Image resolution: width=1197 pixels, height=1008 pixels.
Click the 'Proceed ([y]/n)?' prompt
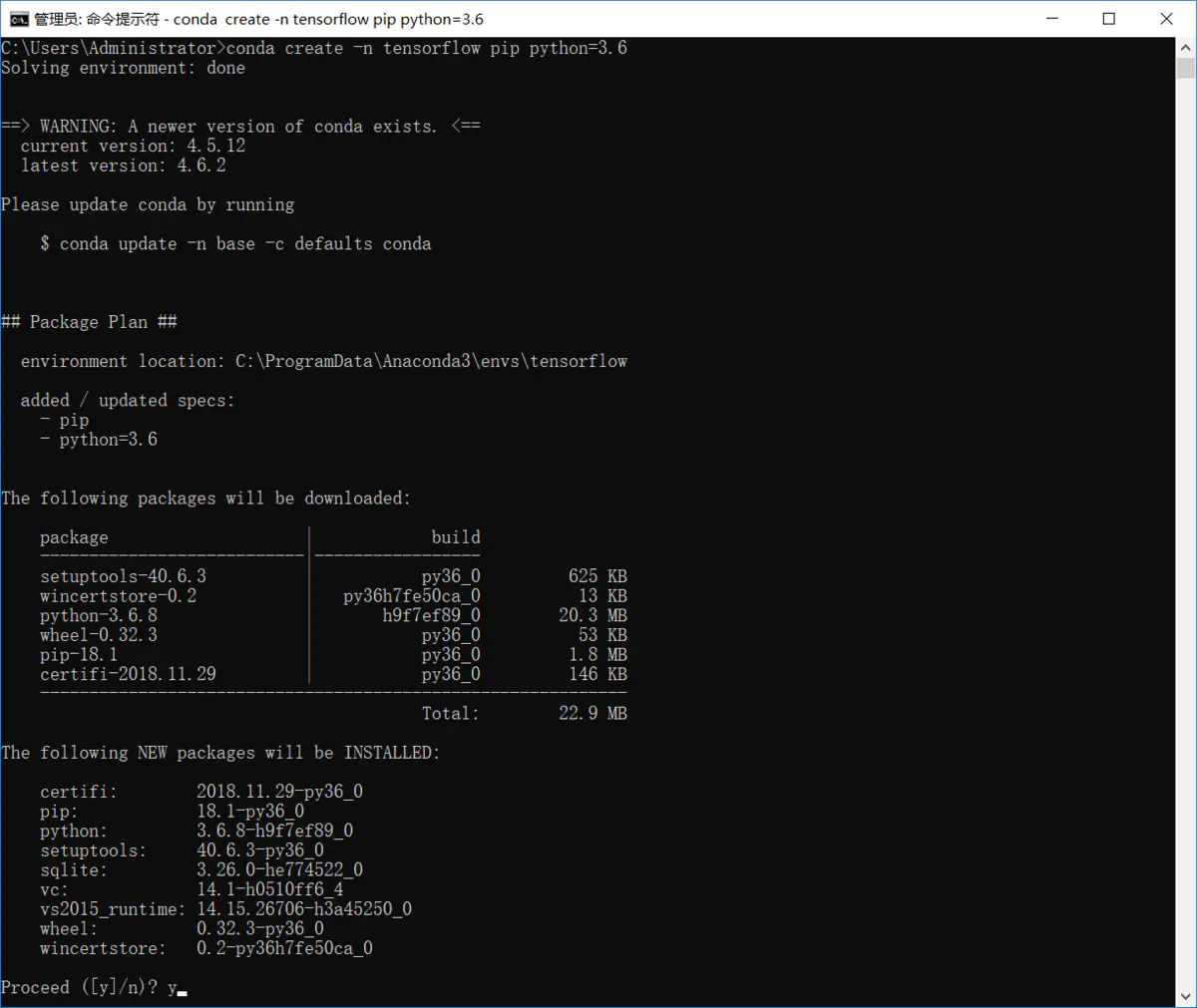[80, 987]
